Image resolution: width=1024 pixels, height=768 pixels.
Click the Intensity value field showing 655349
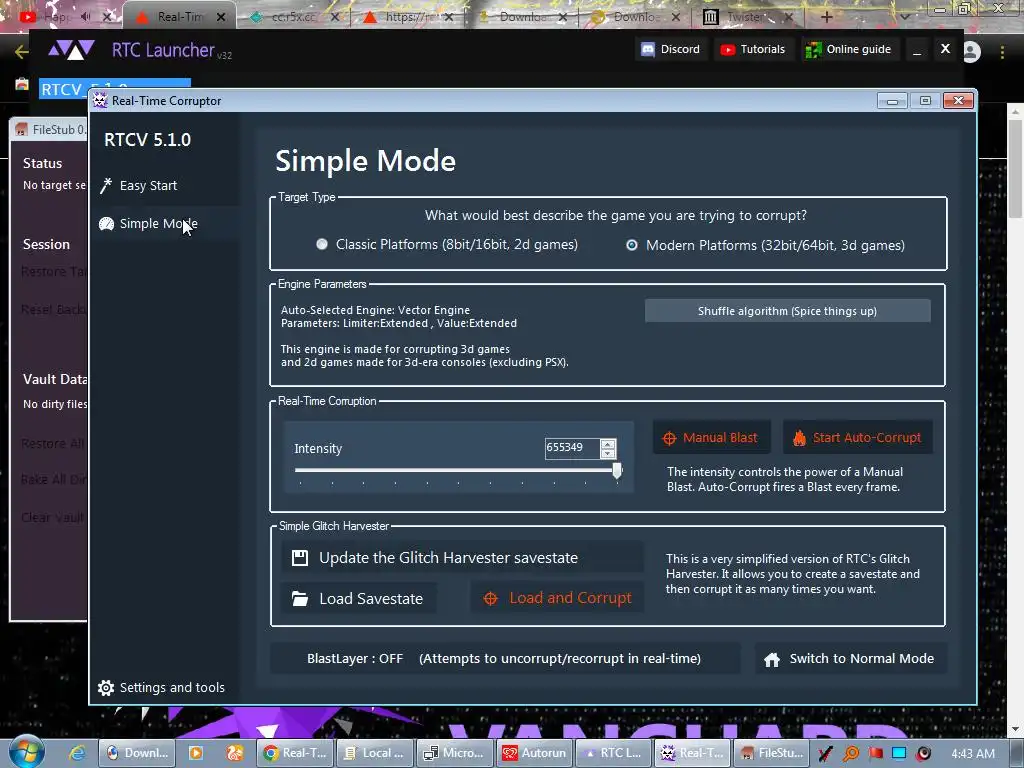[x=572, y=448]
